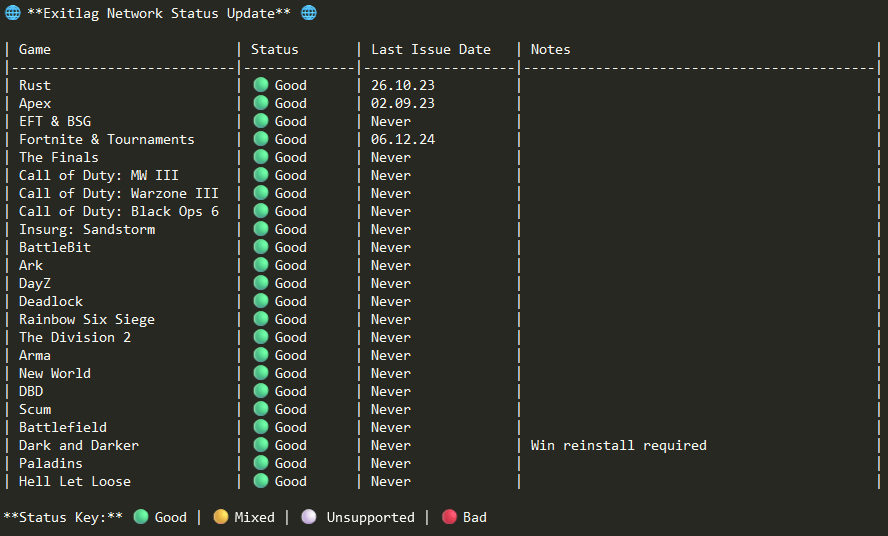Click "Never" date in the Paladins row

391,463
